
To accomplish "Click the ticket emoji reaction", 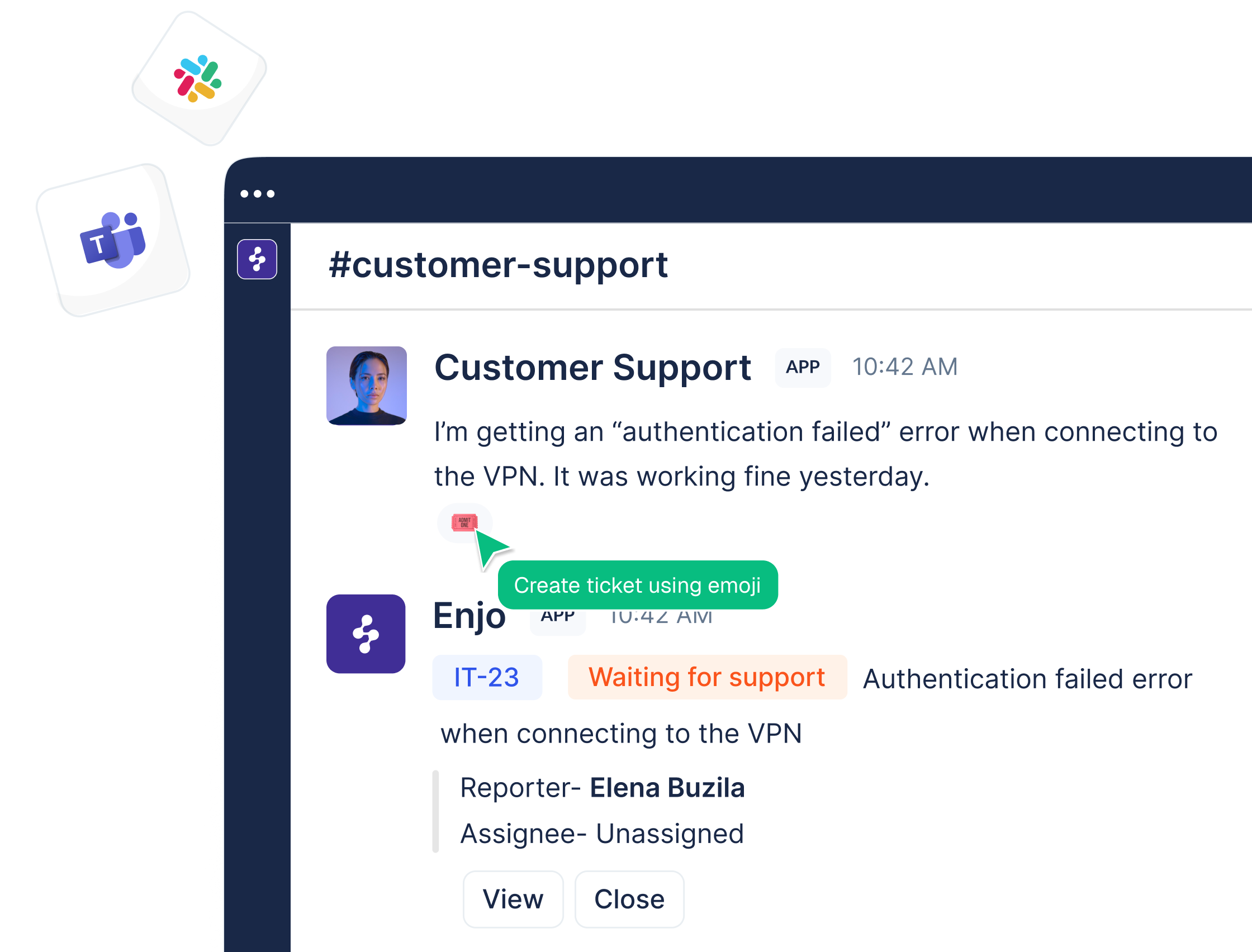I will (x=464, y=522).
